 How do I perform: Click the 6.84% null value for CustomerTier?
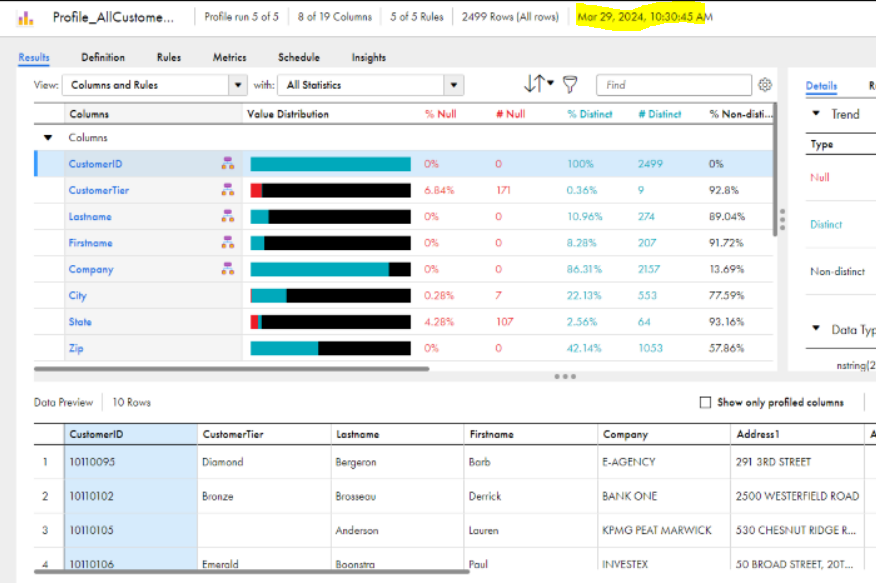click(x=439, y=190)
